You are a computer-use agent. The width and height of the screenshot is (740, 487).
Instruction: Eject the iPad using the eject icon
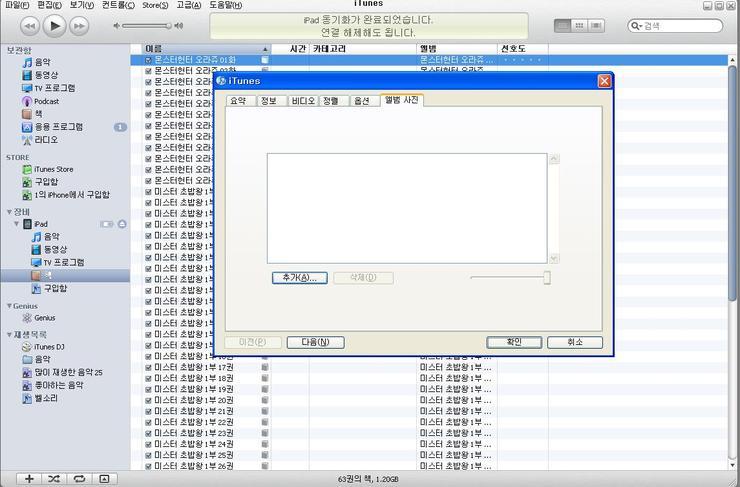(x=122, y=224)
